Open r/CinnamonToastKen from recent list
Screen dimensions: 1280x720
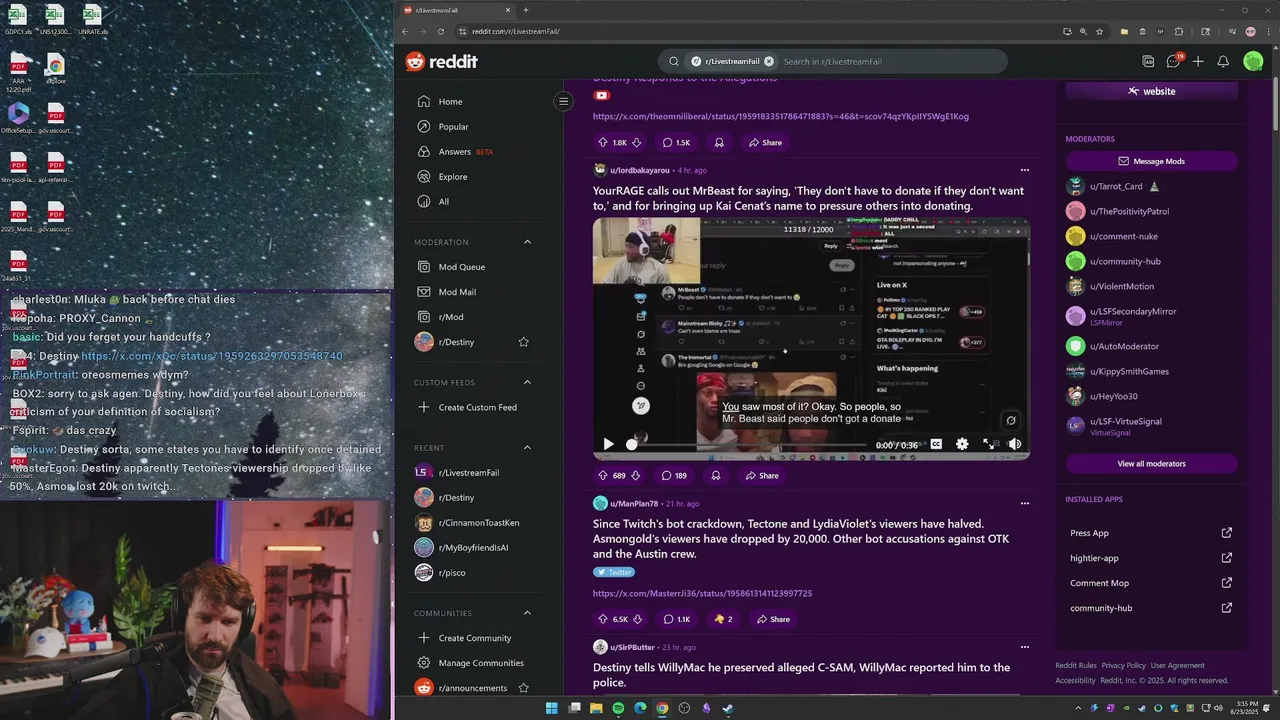(478, 522)
